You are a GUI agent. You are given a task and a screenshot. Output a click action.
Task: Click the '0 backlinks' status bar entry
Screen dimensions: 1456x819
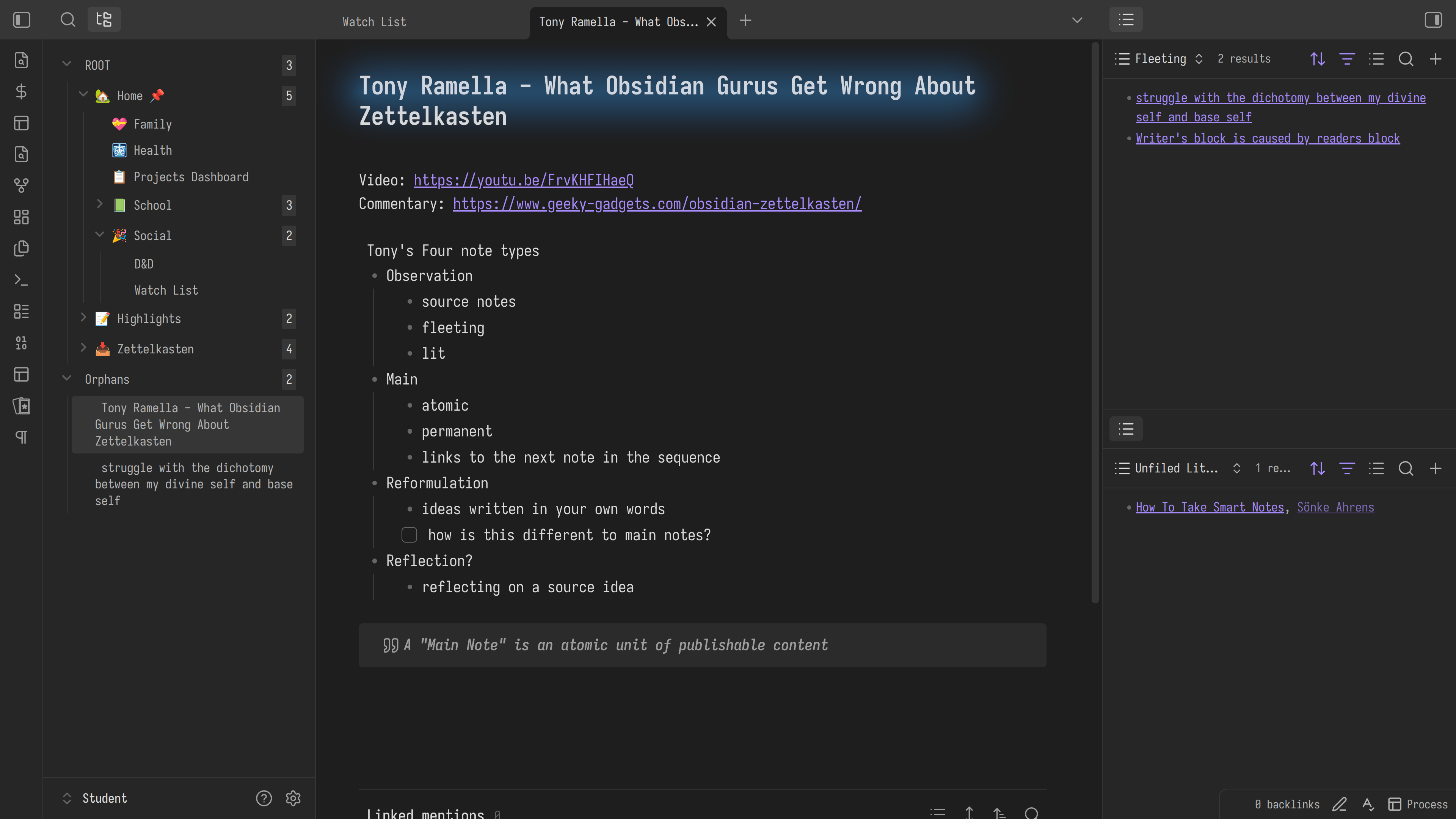point(1287,804)
